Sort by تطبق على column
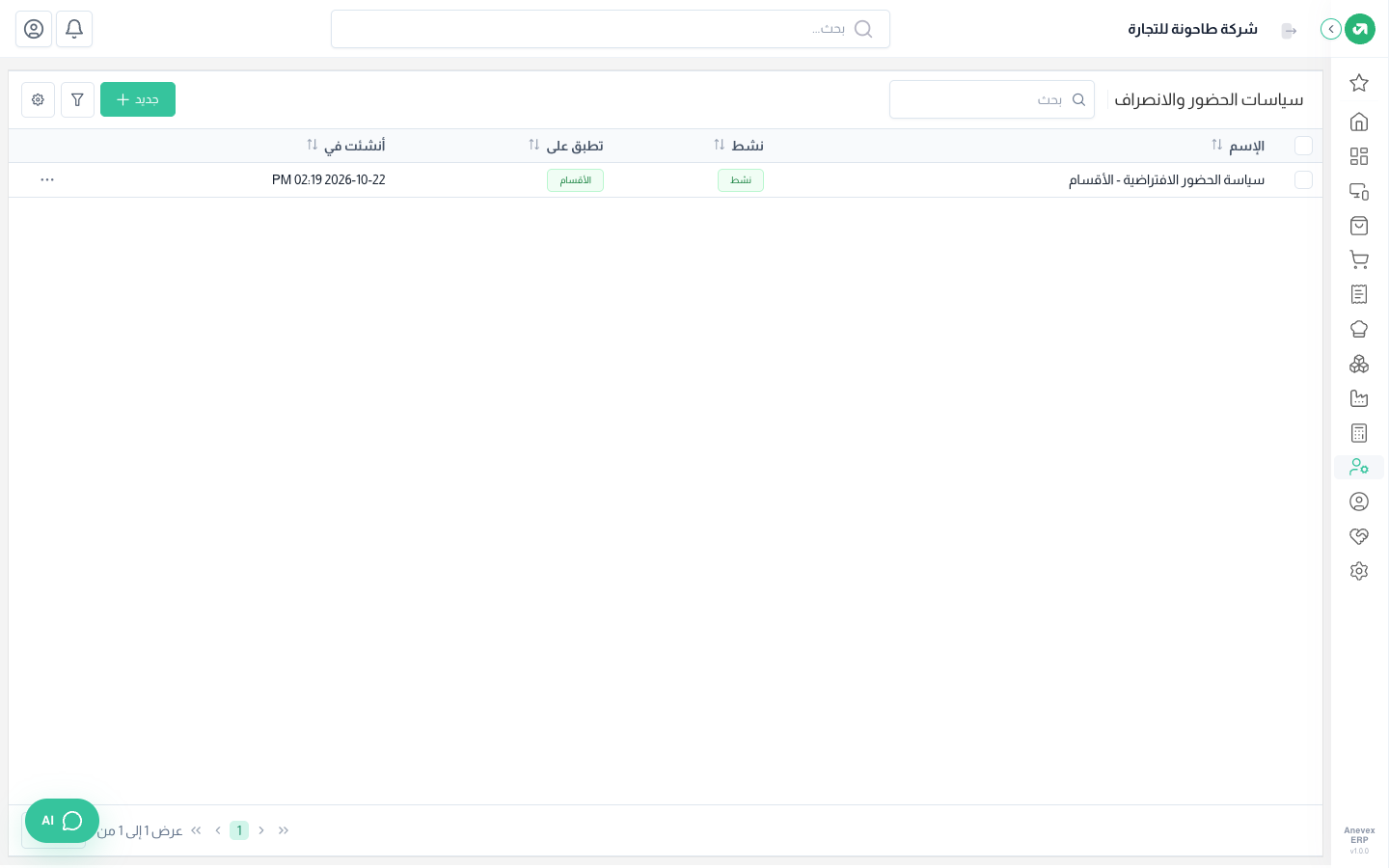 pyautogui.click(x=566, y=146)
